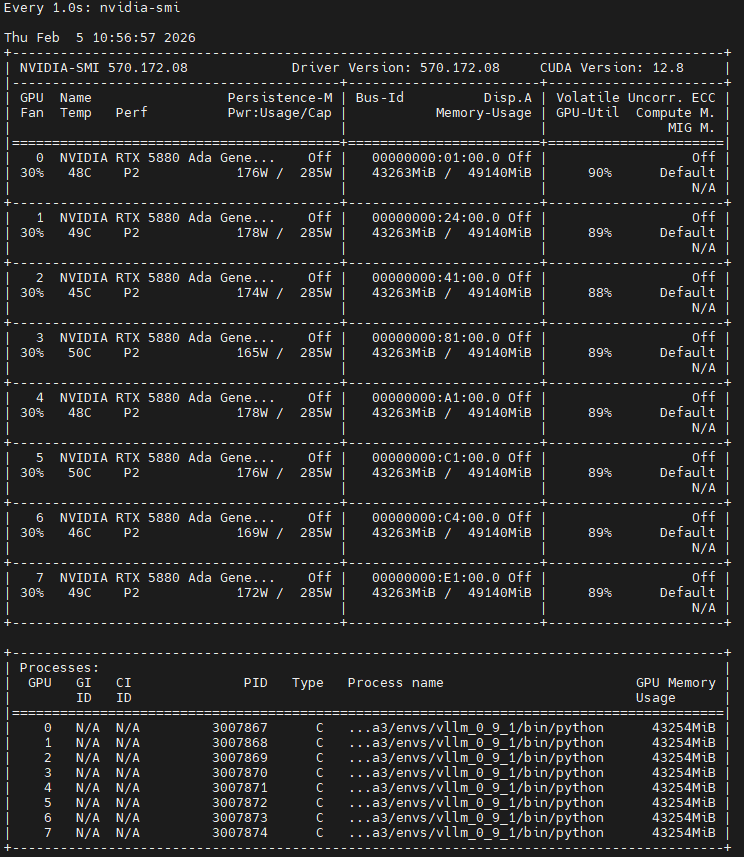The height and width of the screenshot is (857, 744).
Task: Click the 88% GPU utilization value
Action: click(600, 293)
